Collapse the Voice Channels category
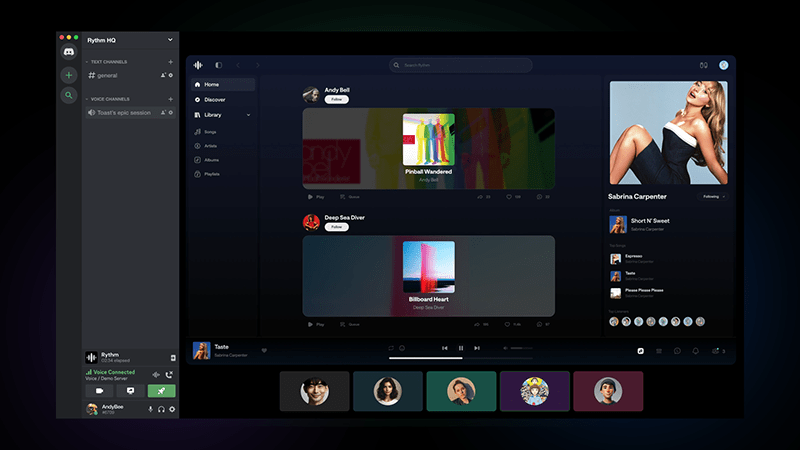This screenshot has height=450, width=800. pyautogui.click(x=107, y=99)
